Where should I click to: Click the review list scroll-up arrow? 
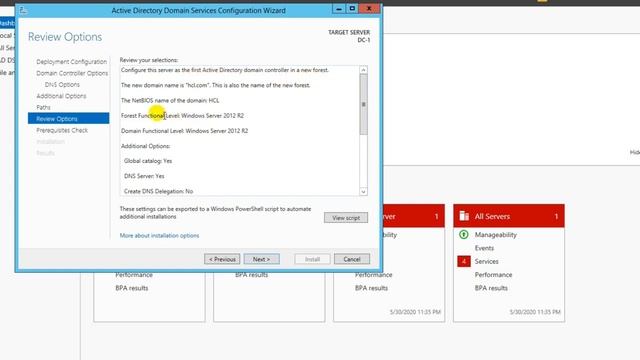click(x=363, y=70)
